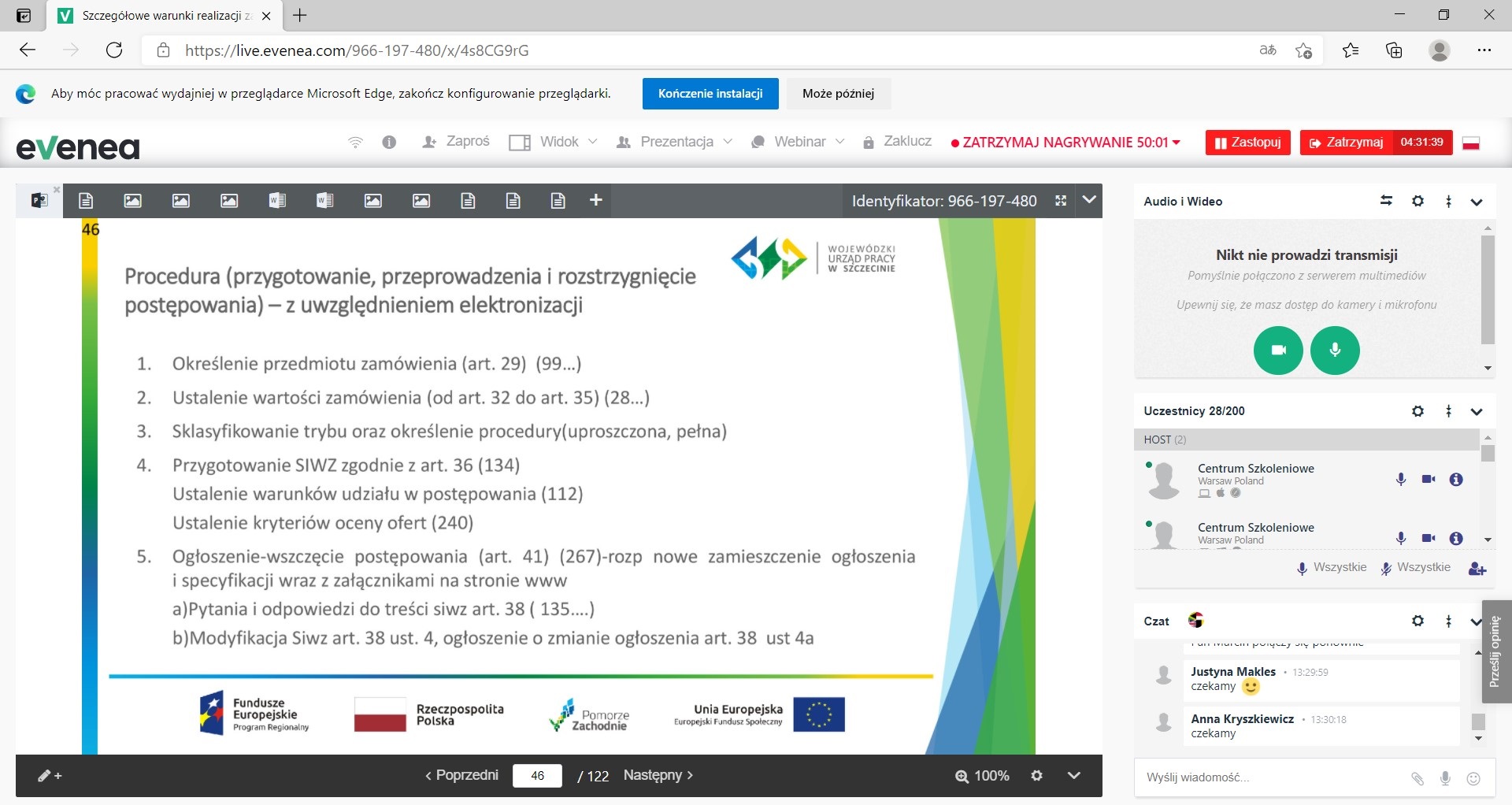
Task: Change language via Polish flag icon
Action: point(1471,143)
